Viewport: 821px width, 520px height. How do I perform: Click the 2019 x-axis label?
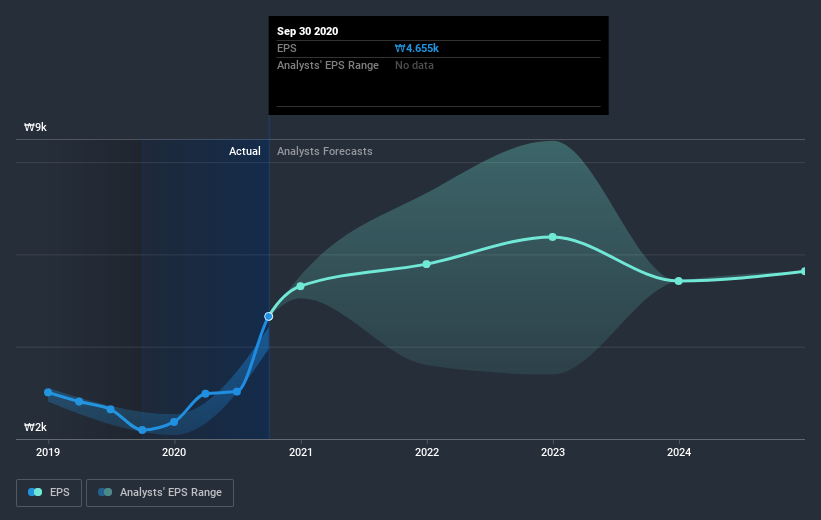point(48,452)
